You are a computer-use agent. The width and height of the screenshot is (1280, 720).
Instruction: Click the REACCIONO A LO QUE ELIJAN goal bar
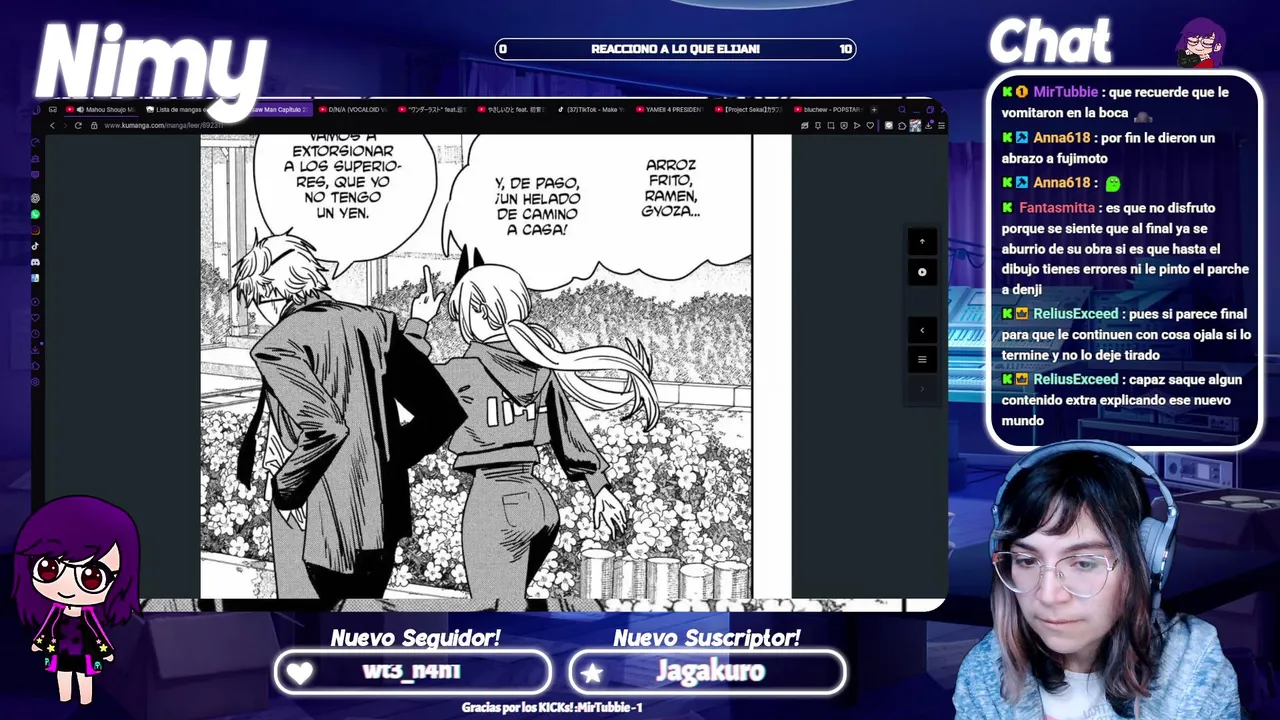[676, 49]
